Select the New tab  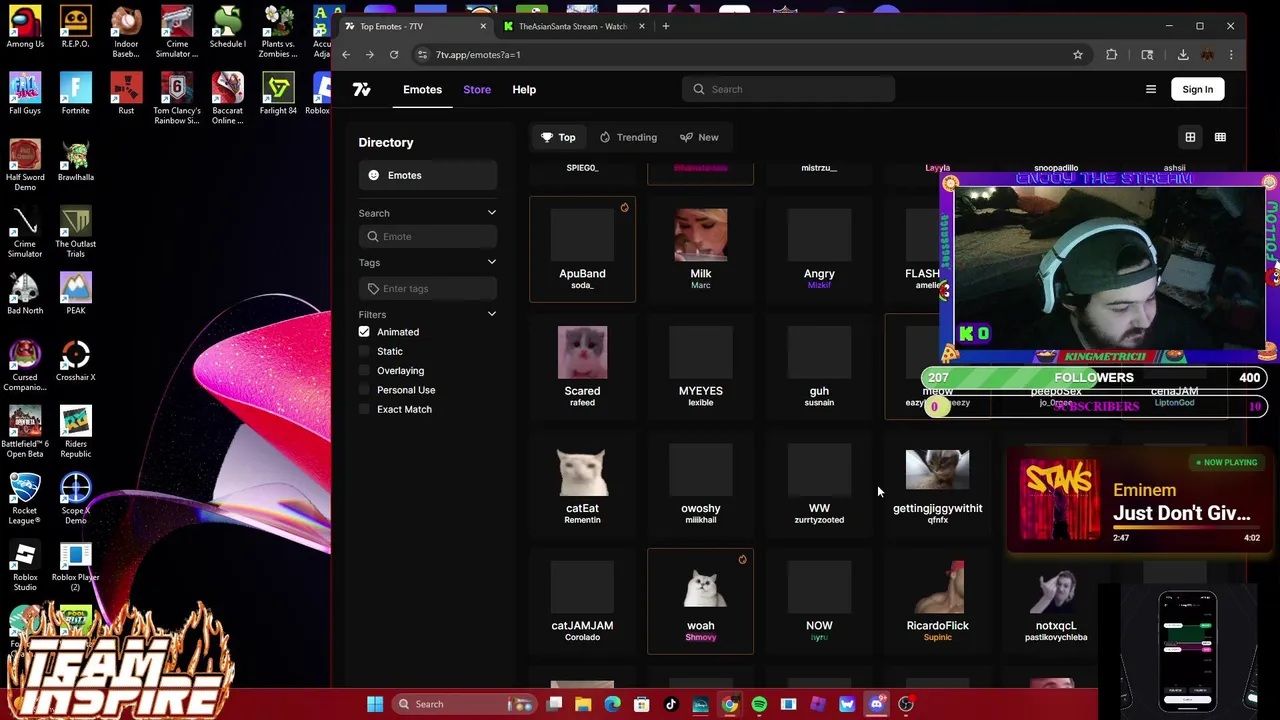coord(699,137)
